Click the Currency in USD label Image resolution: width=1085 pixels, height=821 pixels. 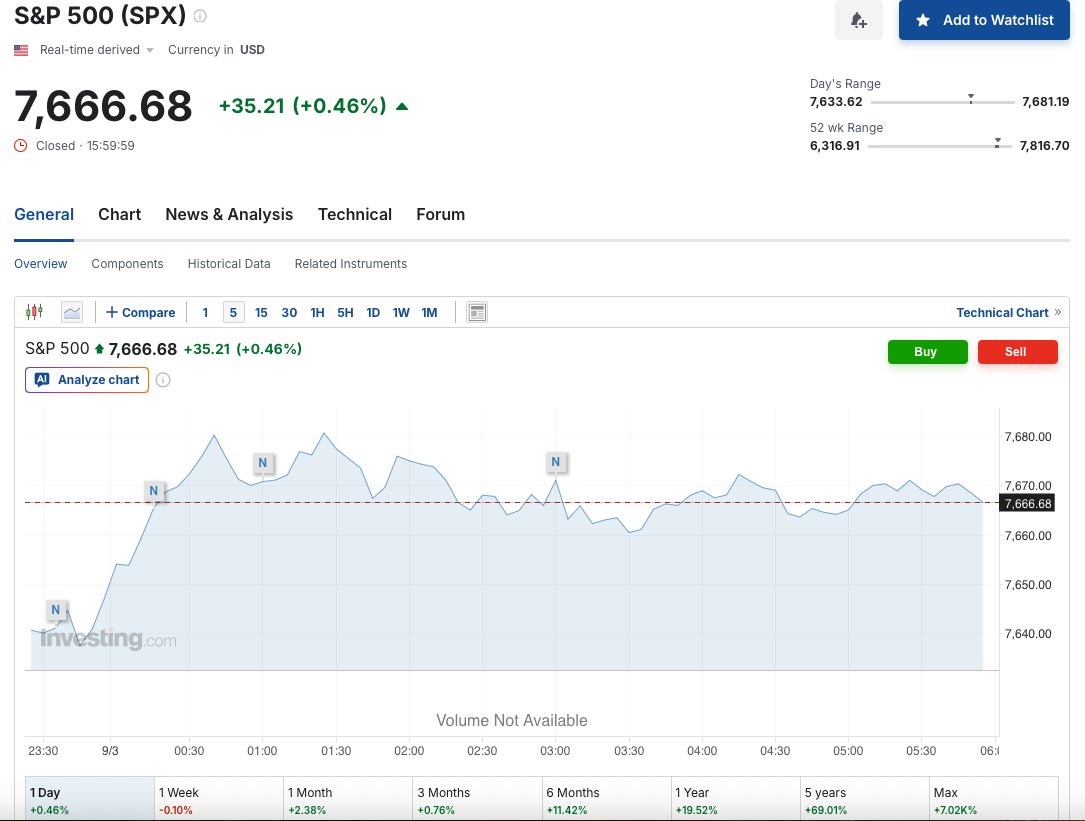pos(216,50)
